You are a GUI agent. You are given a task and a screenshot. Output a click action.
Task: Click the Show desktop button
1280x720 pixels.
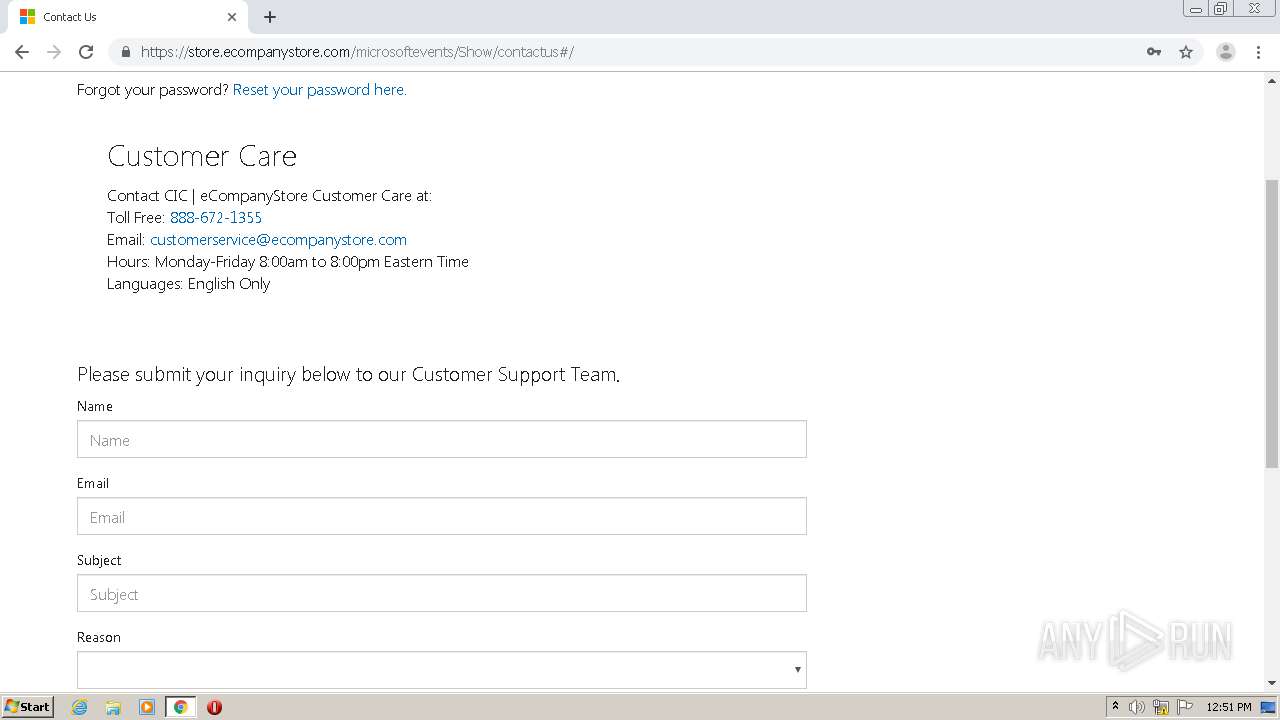[x=1269, y=707]
